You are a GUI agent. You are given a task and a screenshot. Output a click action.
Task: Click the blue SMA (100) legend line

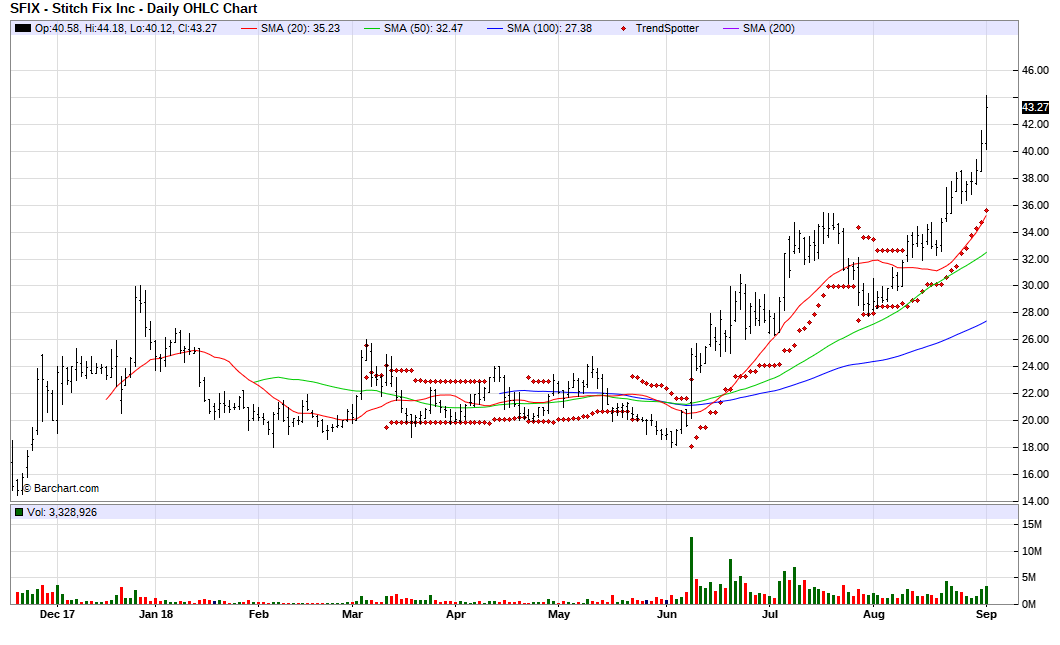tap(495, 28)
